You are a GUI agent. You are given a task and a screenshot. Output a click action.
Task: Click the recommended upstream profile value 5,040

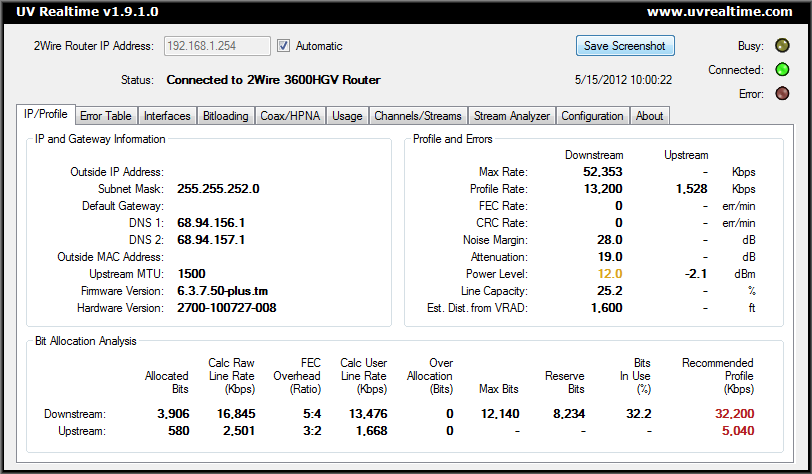coord(737,430)
